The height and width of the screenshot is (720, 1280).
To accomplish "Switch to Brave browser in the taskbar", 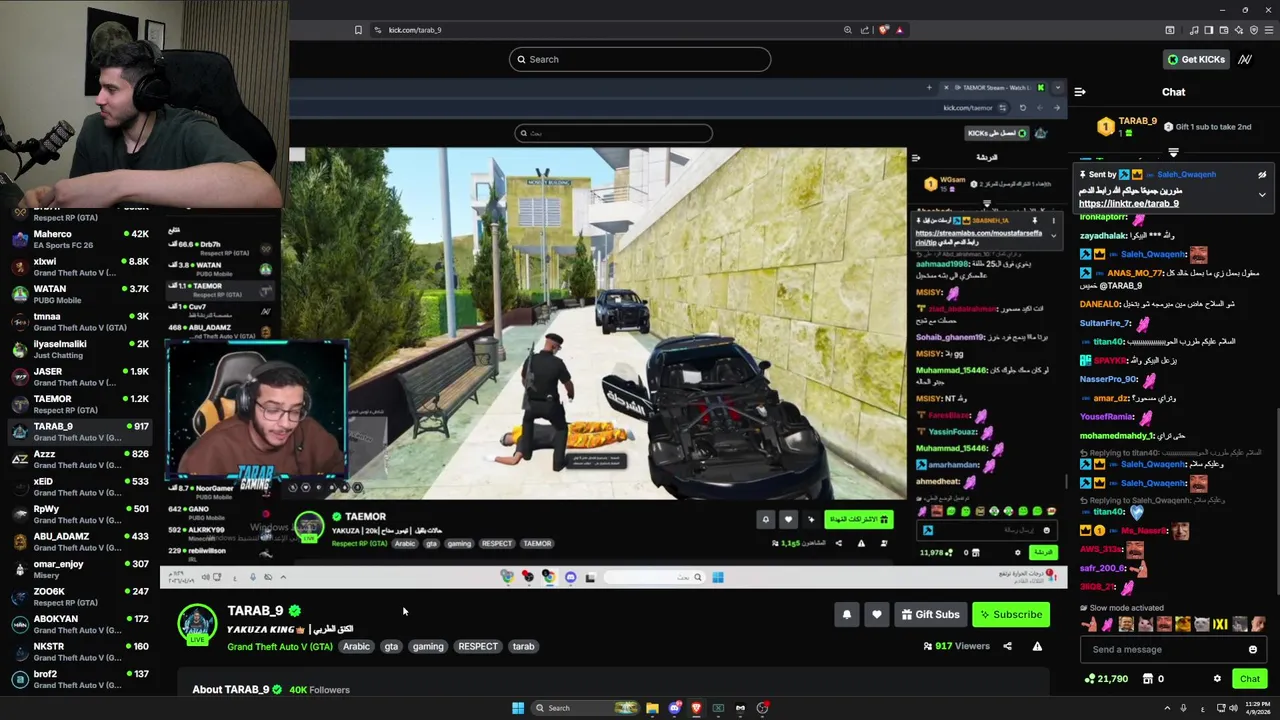I will click(696, 708).
